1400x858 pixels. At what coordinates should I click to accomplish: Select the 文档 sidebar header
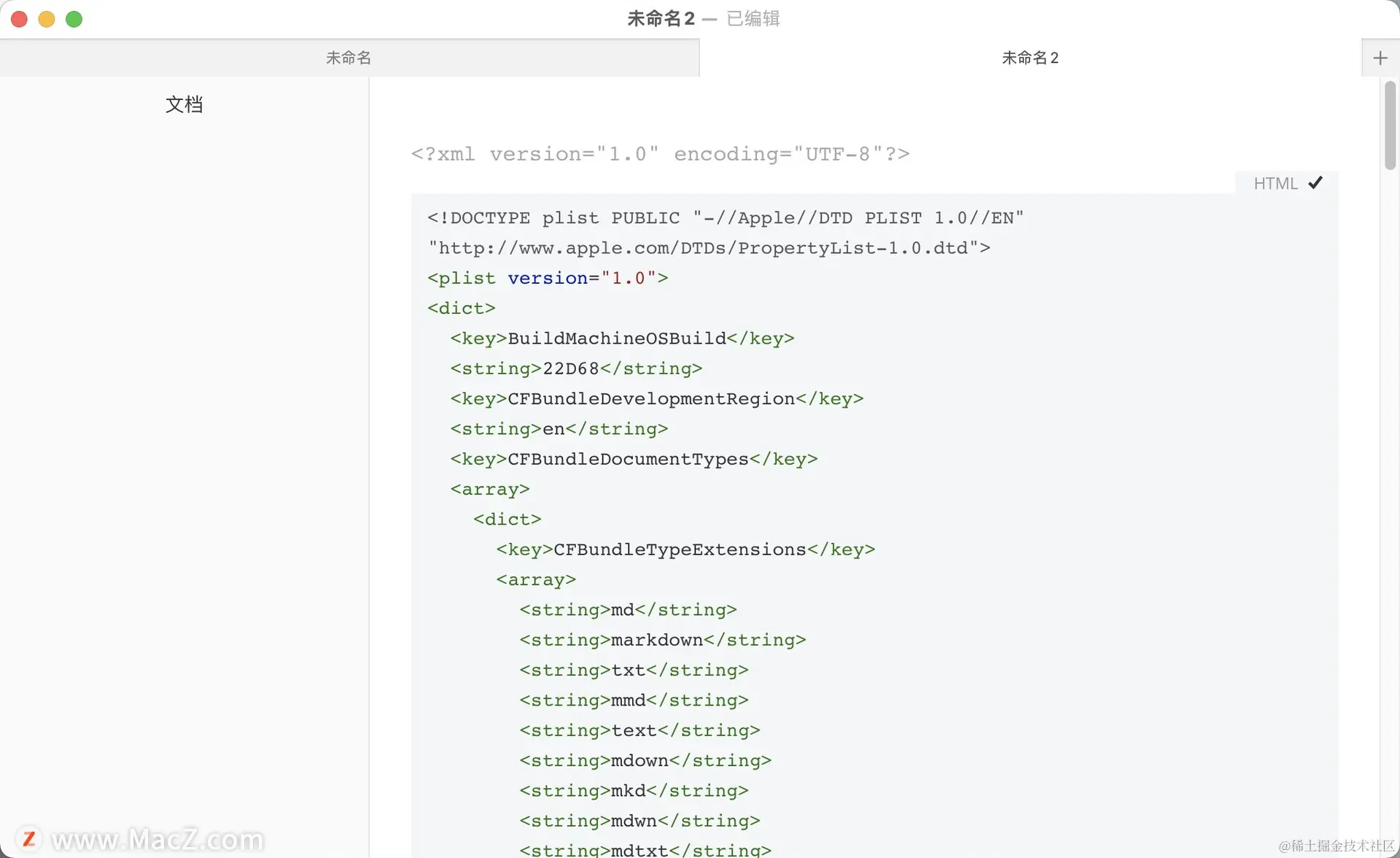(x=185, y=104)
